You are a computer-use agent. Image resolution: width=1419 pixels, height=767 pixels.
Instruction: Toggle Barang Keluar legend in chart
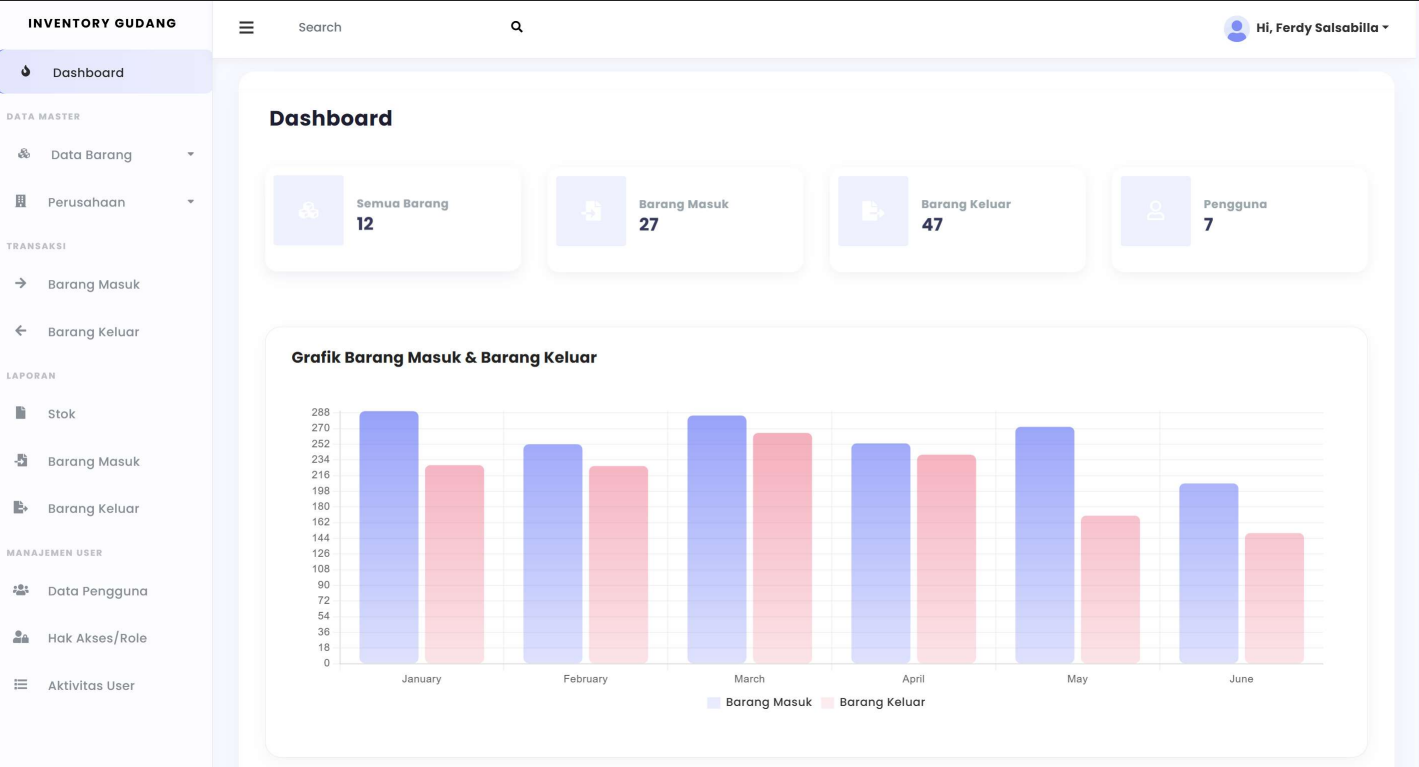[x=873, y=702]
